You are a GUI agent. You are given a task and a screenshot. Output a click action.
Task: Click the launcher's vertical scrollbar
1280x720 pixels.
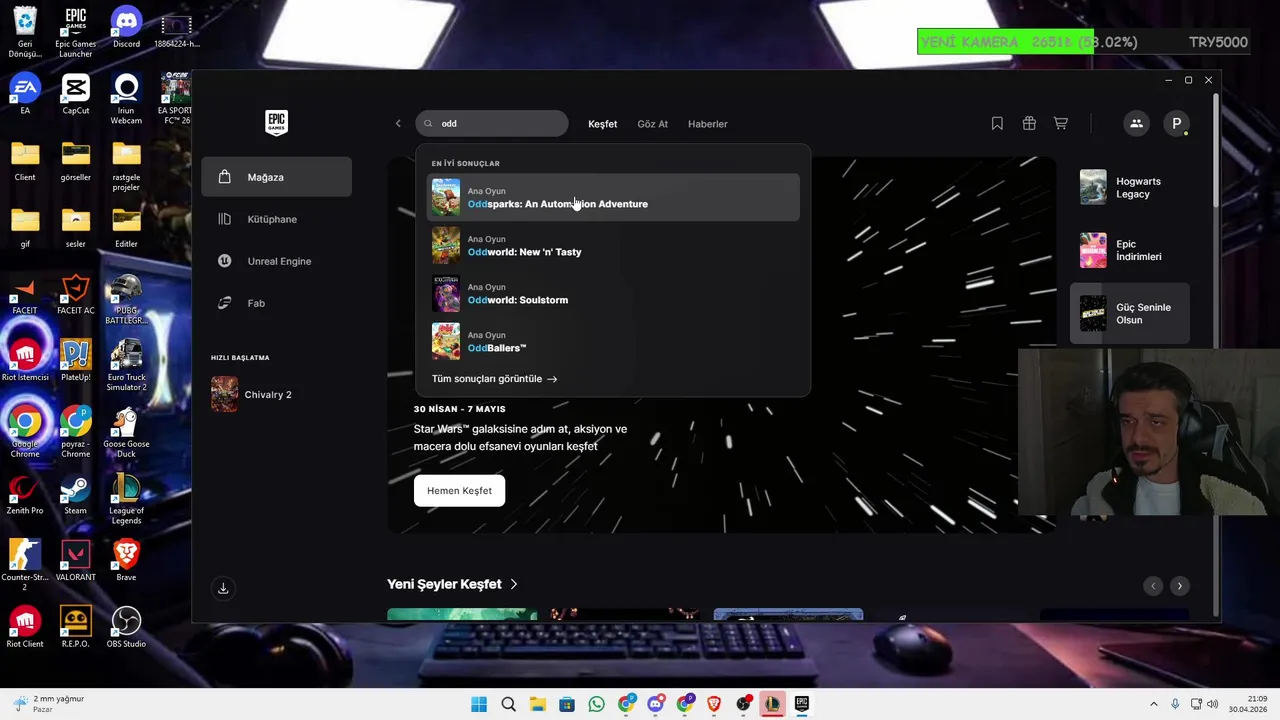coord(1216,150)
